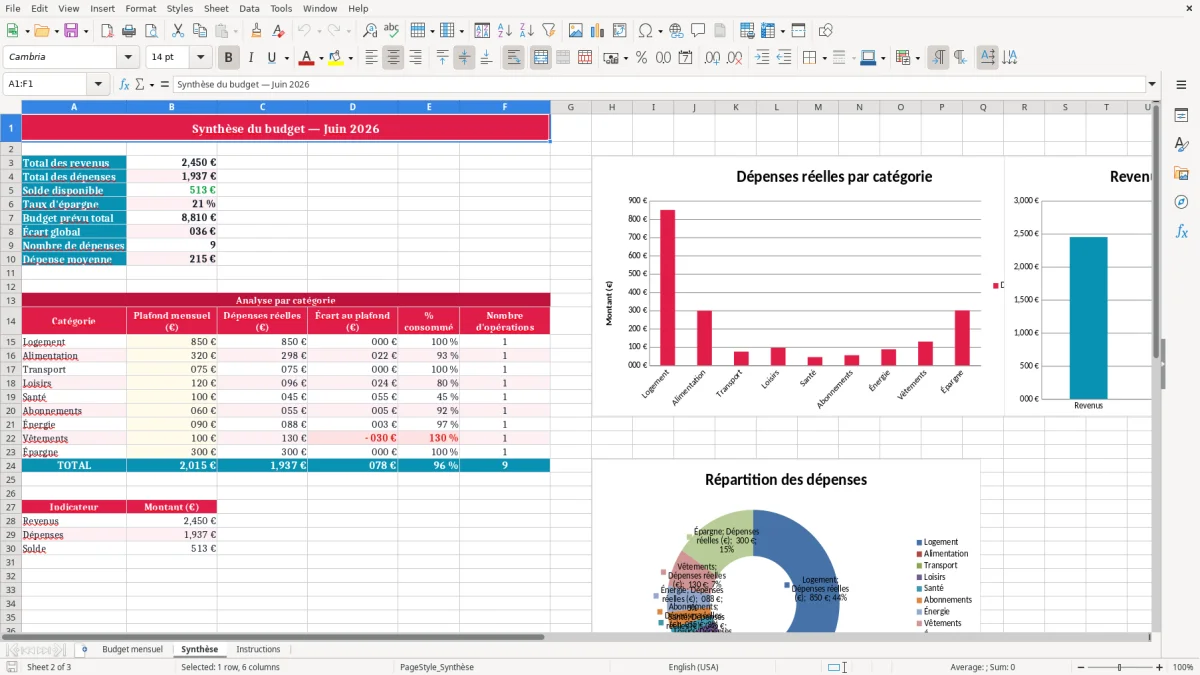Viewport: 1200px width, 675px height.
Task: Open Print Preview from toolbar
Action: [151, 31]
